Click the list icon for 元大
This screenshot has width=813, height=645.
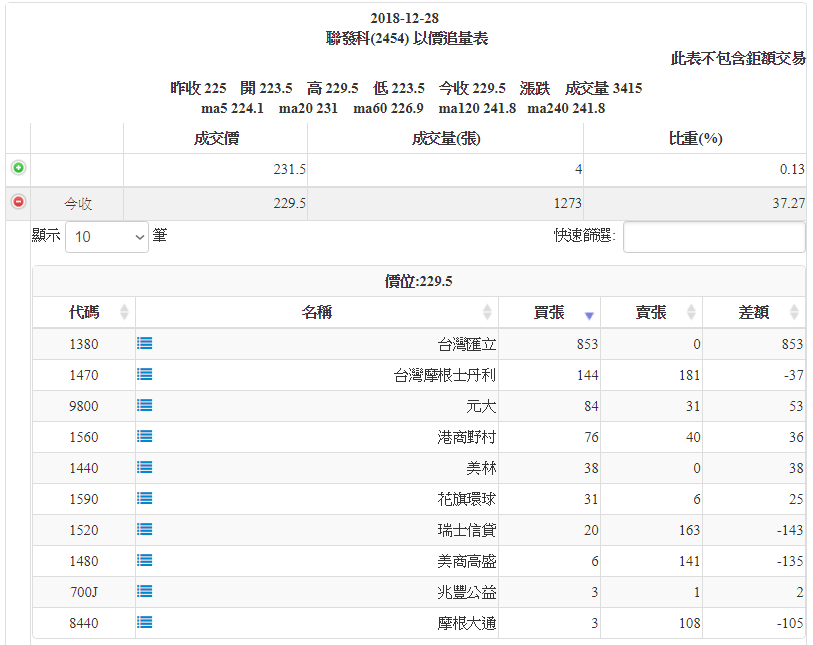click(x=145, y=405)
